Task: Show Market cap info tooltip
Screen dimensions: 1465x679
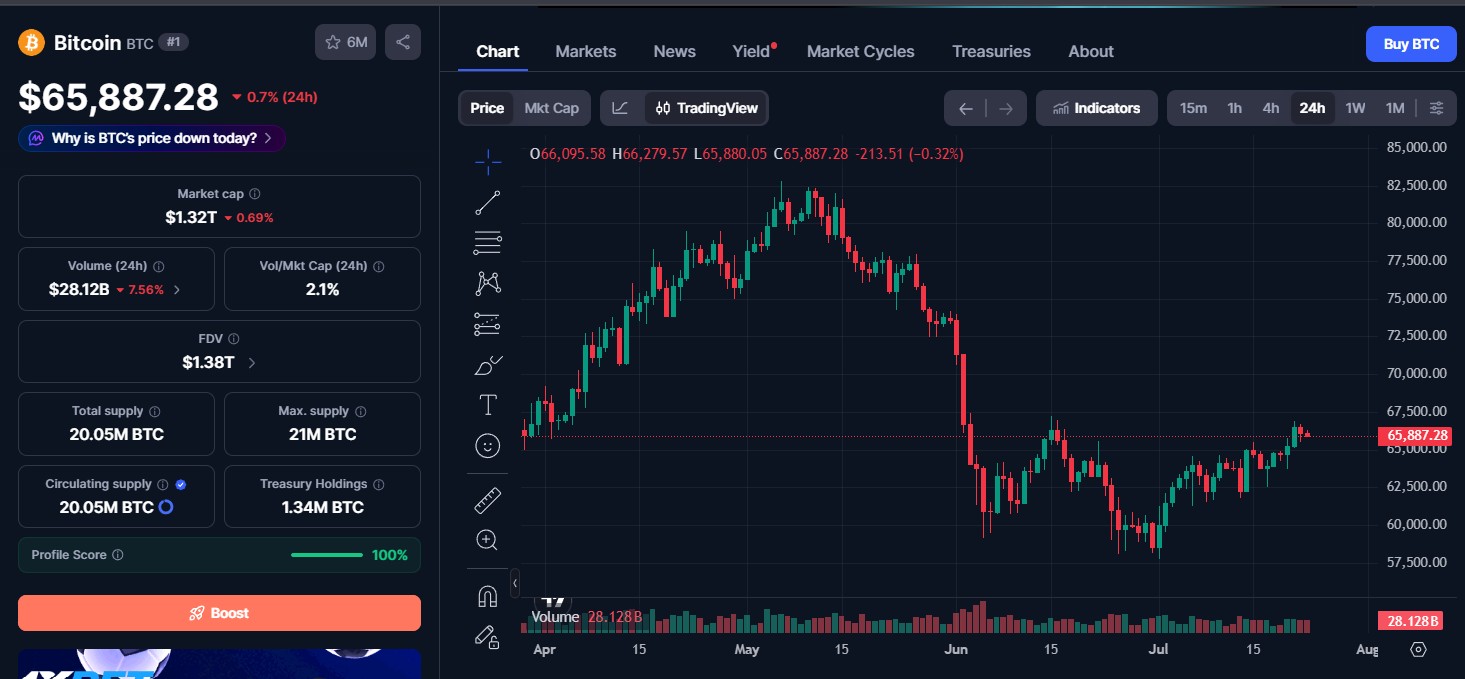Action: (x=255, y=194)
